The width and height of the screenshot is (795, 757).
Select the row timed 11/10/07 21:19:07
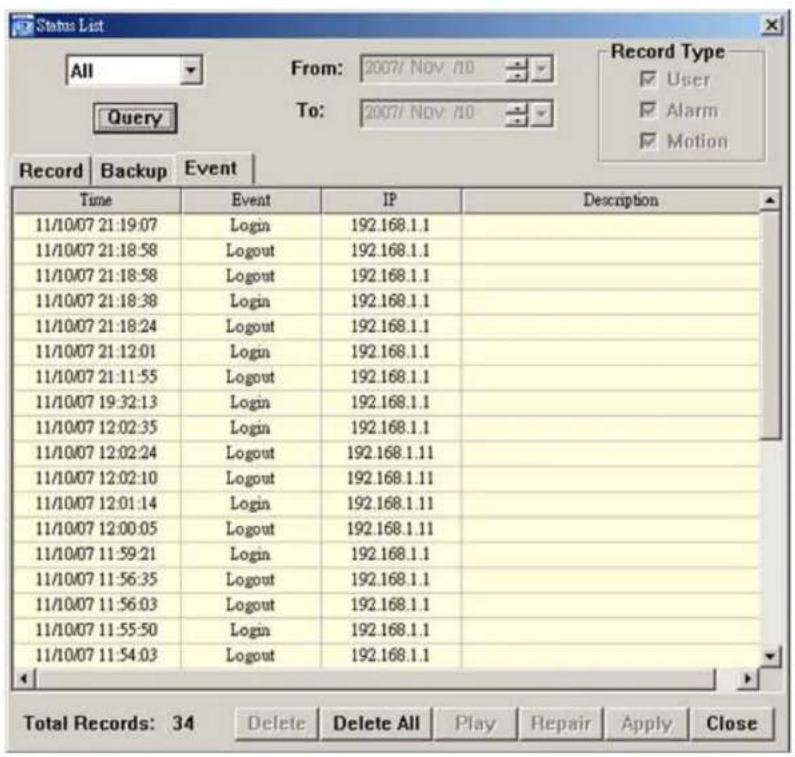coord(386,226)
